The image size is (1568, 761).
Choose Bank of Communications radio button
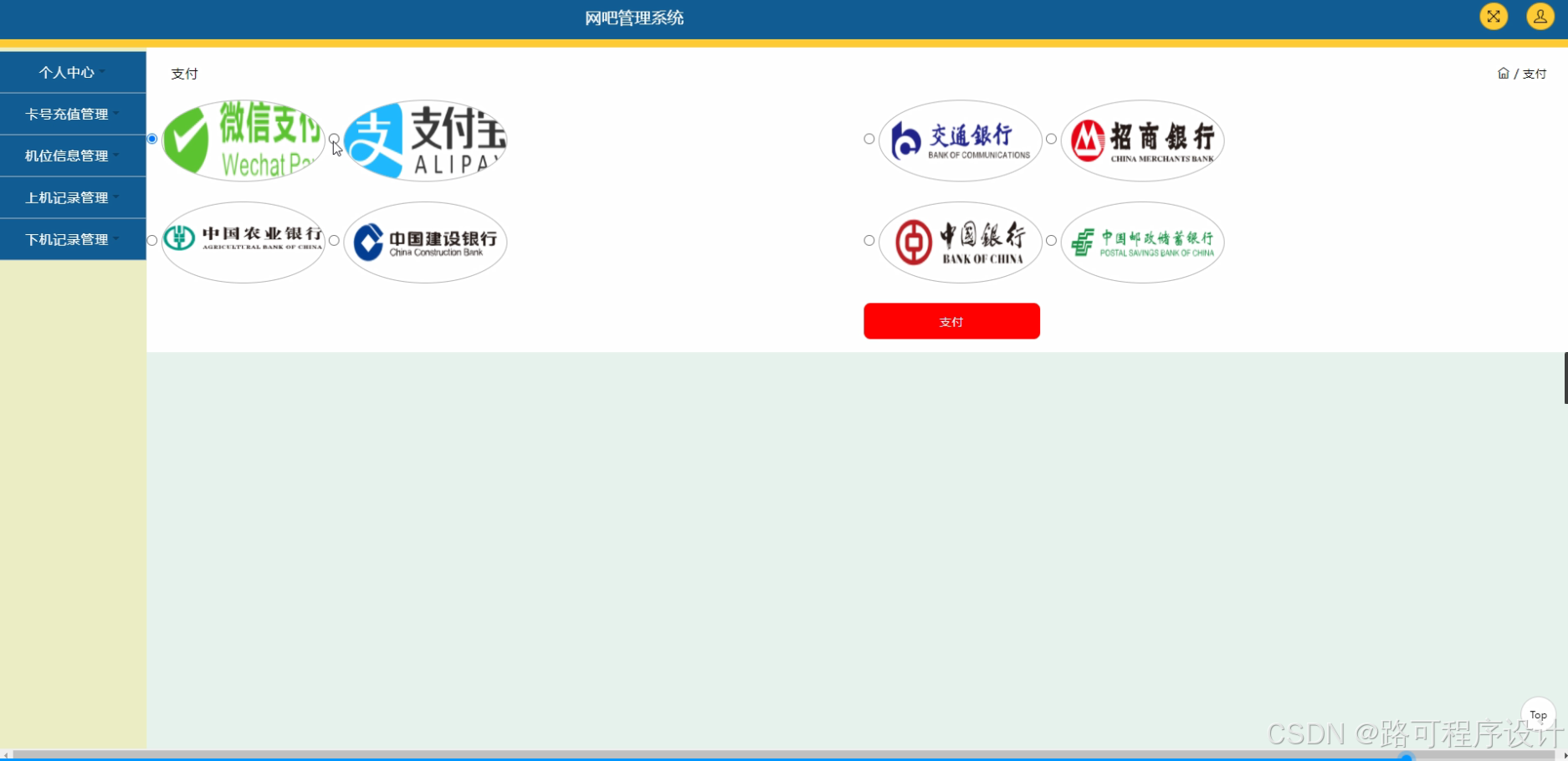(x=869, y=139)
